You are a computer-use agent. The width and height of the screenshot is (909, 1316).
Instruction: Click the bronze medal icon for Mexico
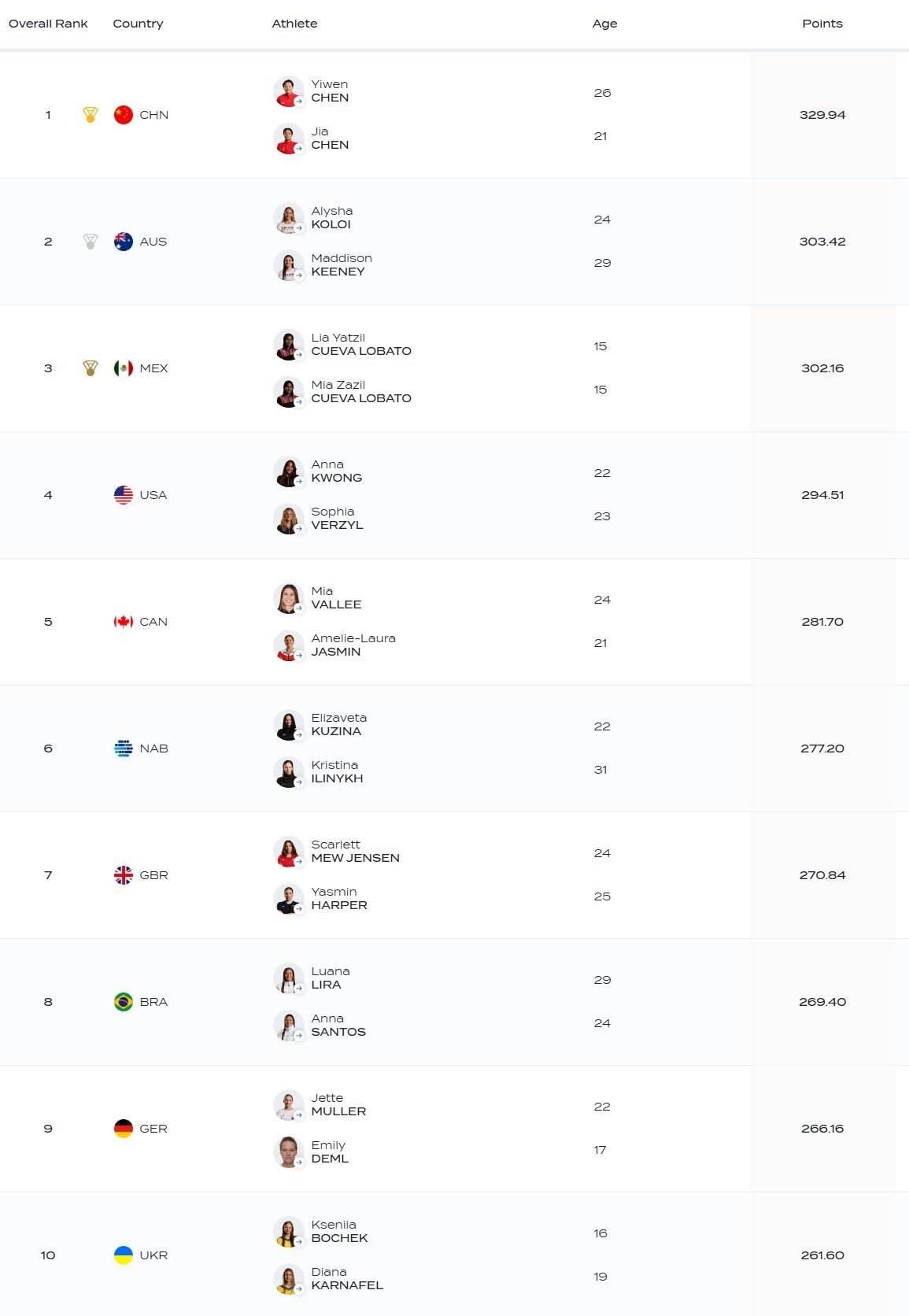[91, 368]
